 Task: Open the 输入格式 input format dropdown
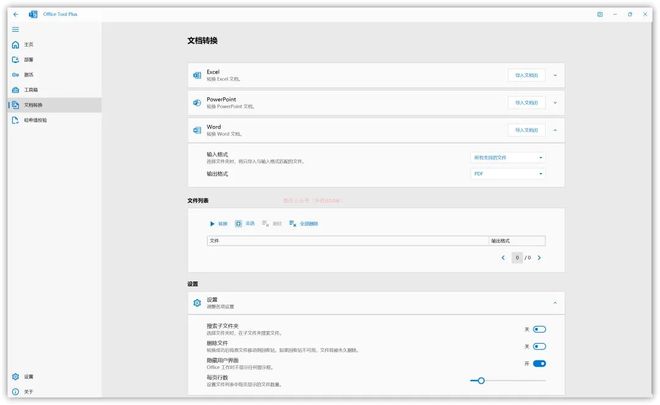tap(508, 157)
